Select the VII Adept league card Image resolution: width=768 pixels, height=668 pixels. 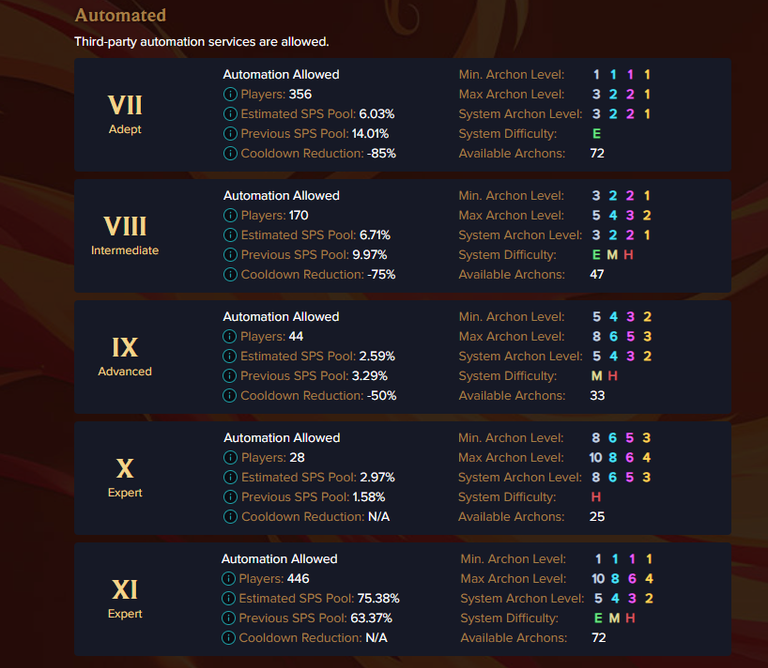125,114
